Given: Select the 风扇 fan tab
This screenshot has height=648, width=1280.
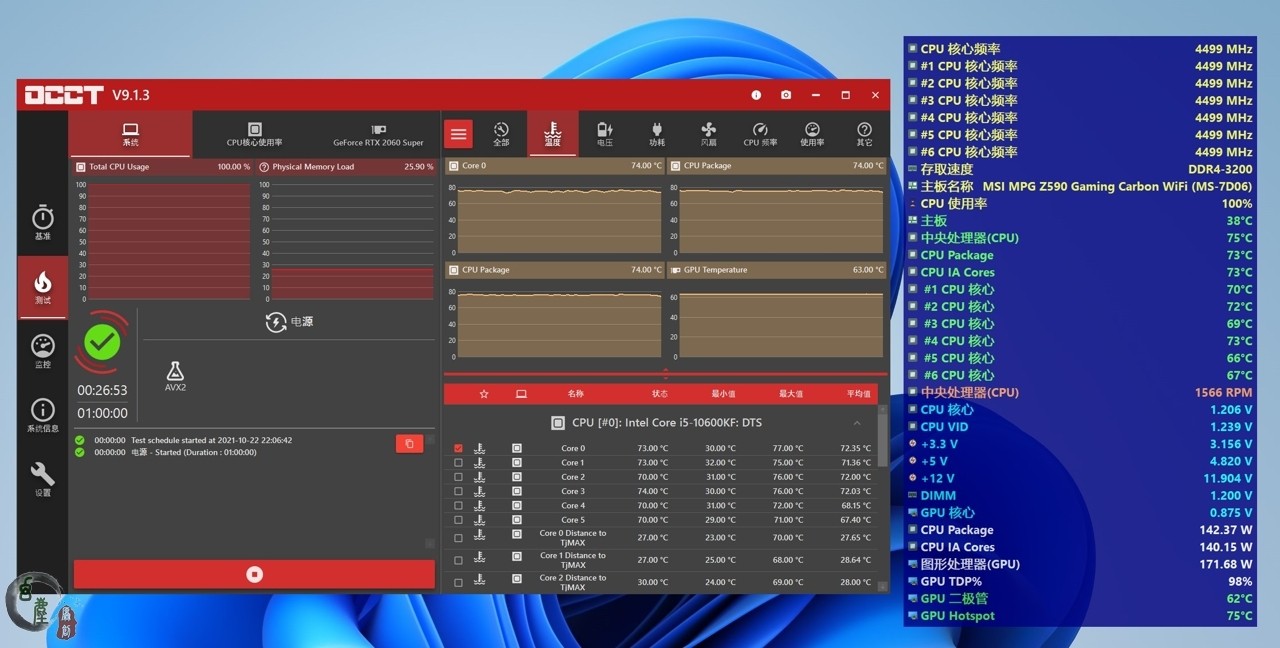Looking at the screenshot, I should [709, 134].
